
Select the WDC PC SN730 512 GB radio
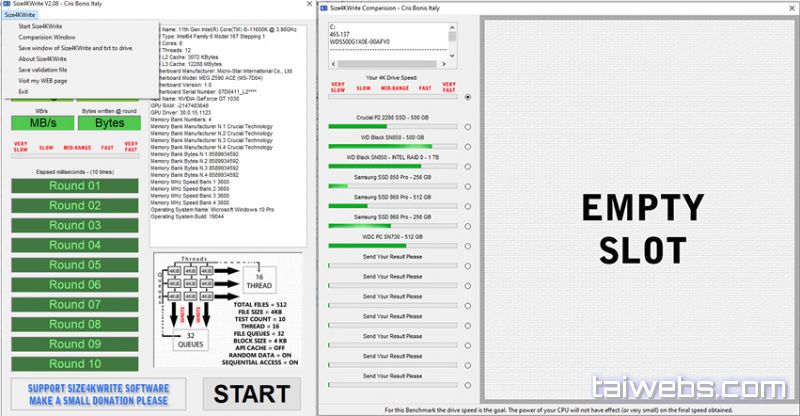click(467, 245)
